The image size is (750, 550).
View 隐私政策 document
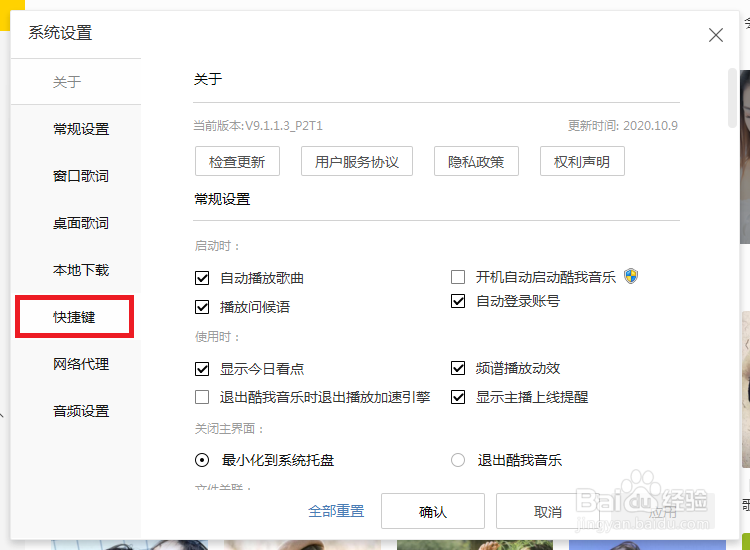point(476,162)
